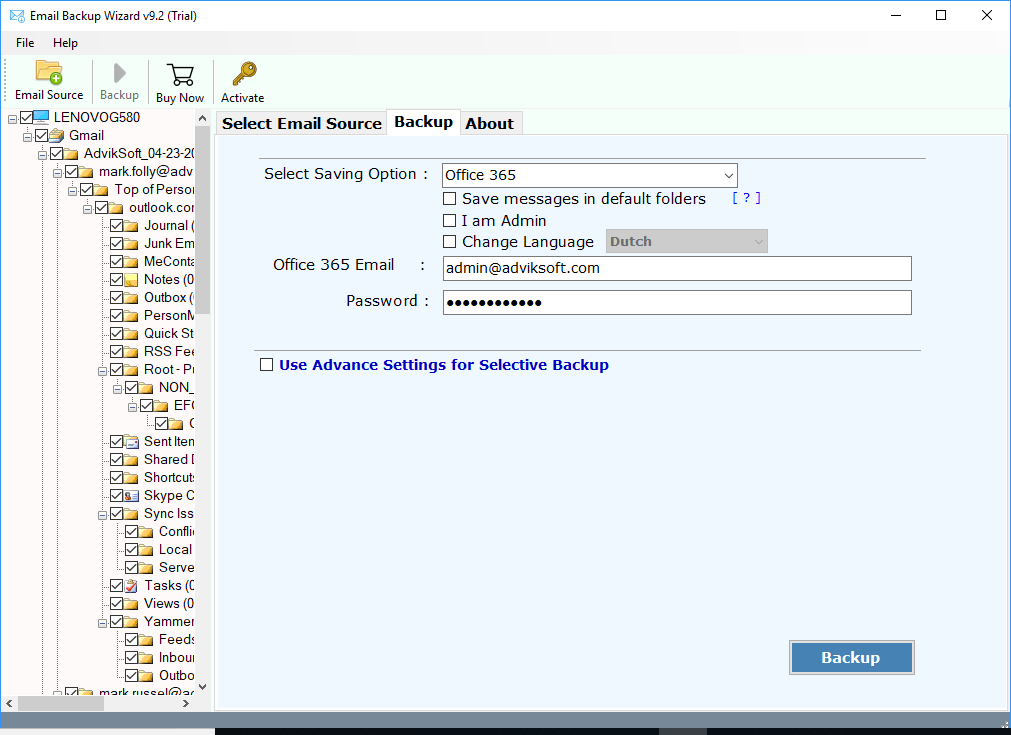Click the Views folder icon
Screen dimensions: 1011x735
[x=131, y=604]
